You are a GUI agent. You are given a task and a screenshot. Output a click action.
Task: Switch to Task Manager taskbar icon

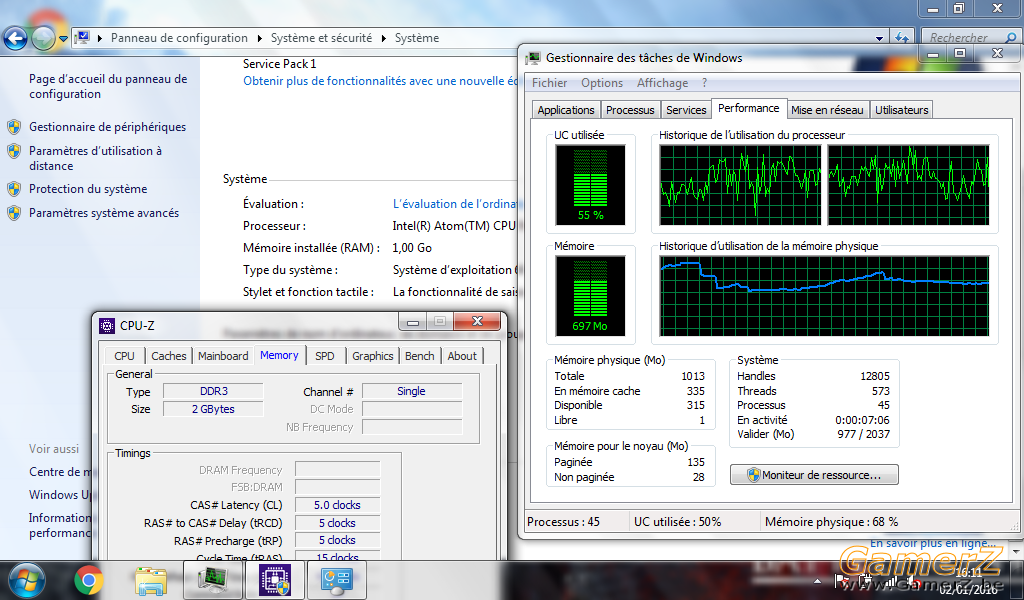point(213,580)
